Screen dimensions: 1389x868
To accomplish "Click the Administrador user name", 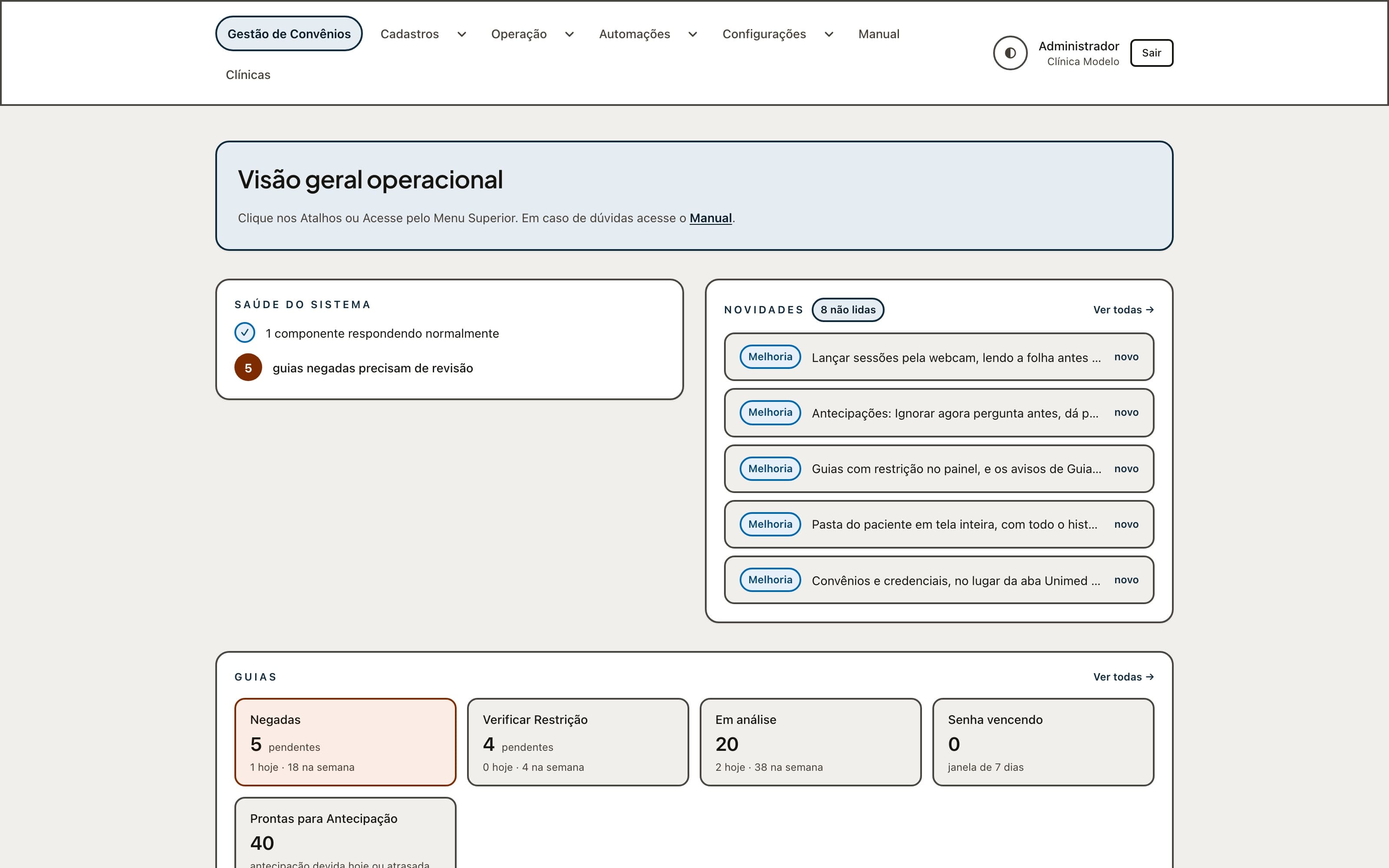I will tap(1079, 46).
